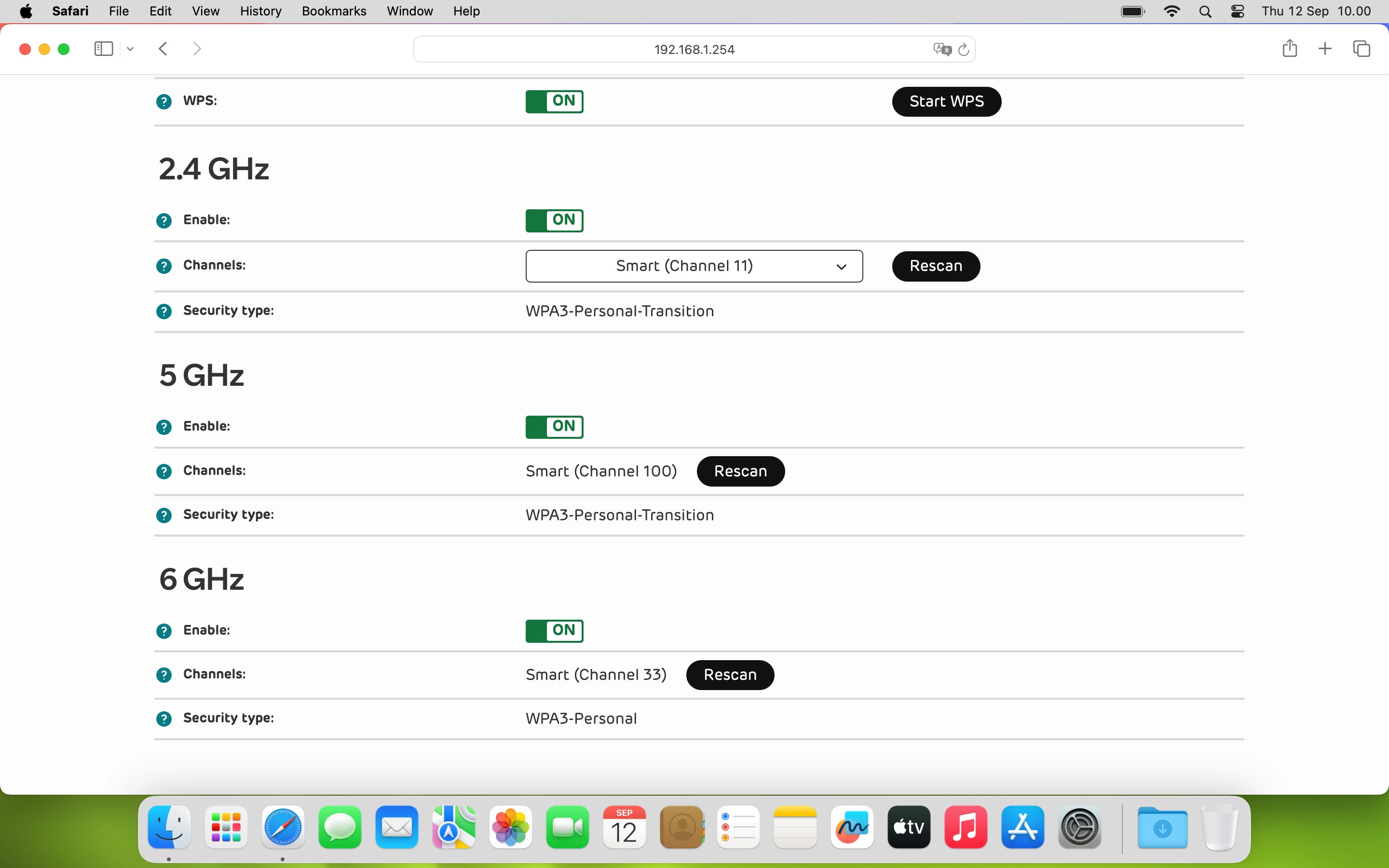Open the Bookmarks menu
Viewport: 1389px width, 868px height.
[333, 11]
